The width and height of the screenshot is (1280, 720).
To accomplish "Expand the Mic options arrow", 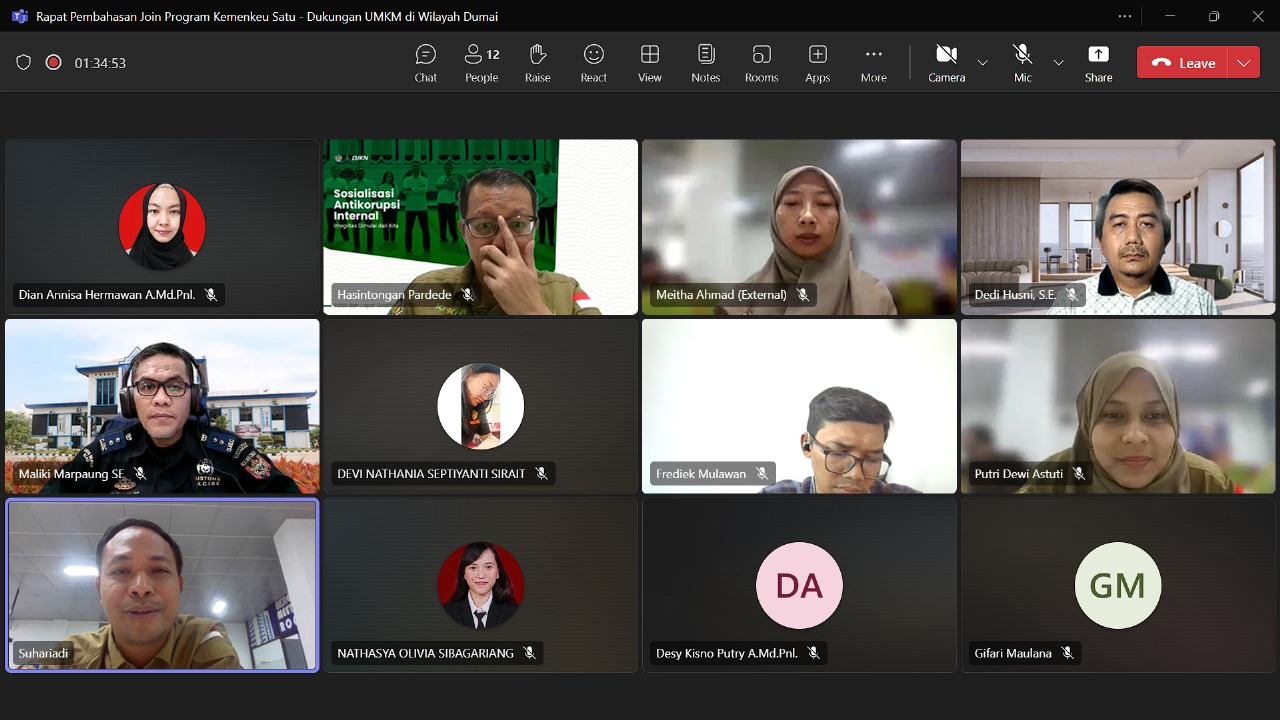I will pyautogui.click(x=1058, y=63).
